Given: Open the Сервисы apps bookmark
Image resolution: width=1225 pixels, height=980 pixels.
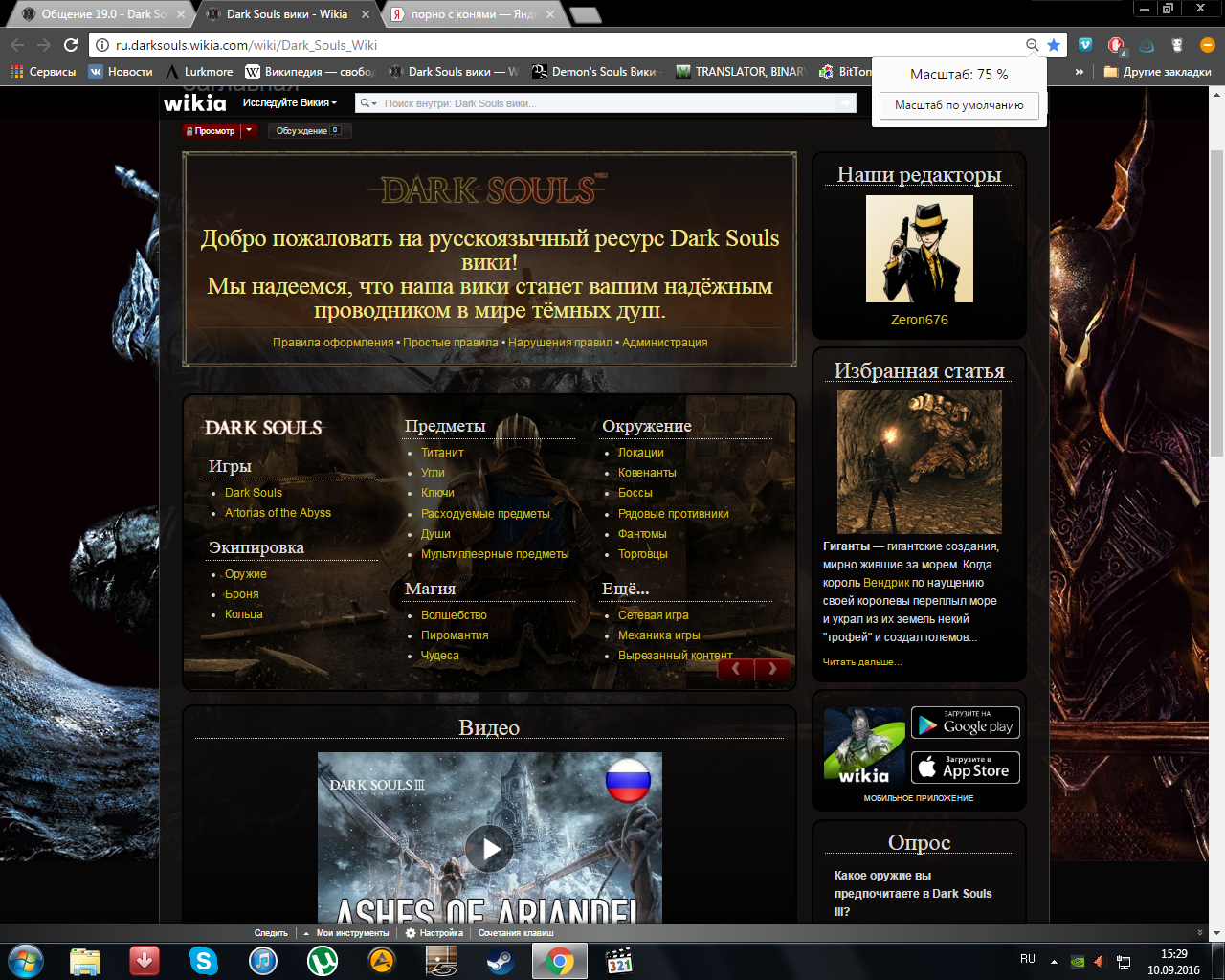Looking at the screenshot, I should click(43, 72).
